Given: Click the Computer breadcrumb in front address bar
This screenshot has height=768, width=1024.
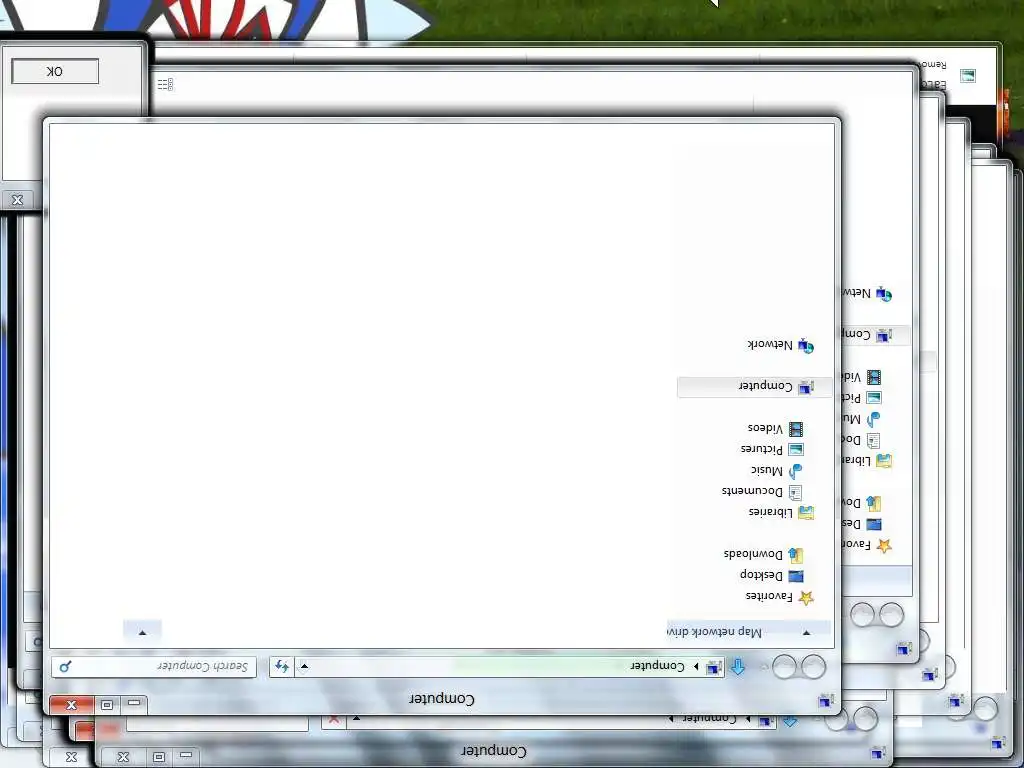Looking at the screenshot, I should (658, 666).
